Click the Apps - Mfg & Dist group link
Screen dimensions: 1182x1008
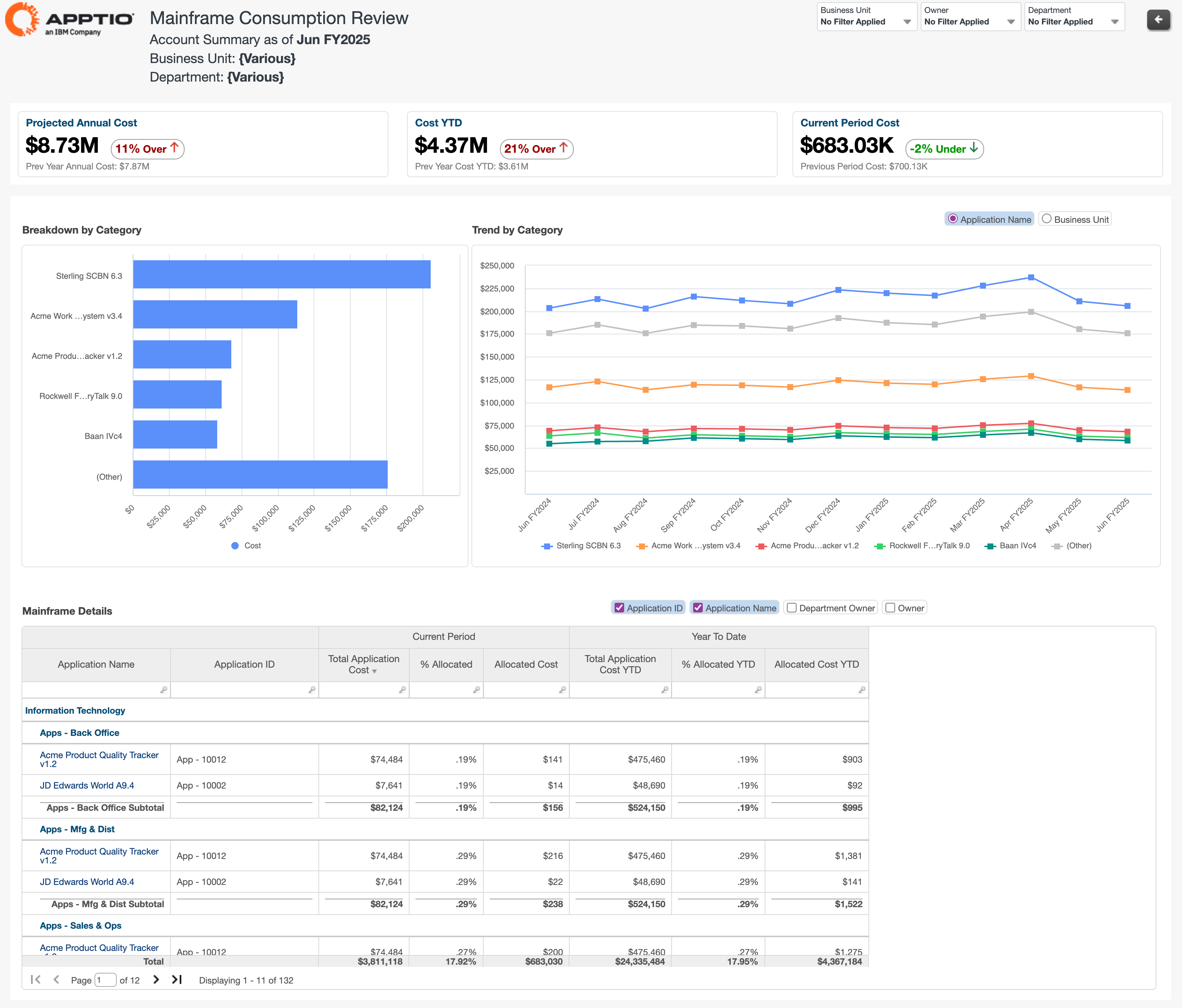pyautogui.click(x=77, y=829)
